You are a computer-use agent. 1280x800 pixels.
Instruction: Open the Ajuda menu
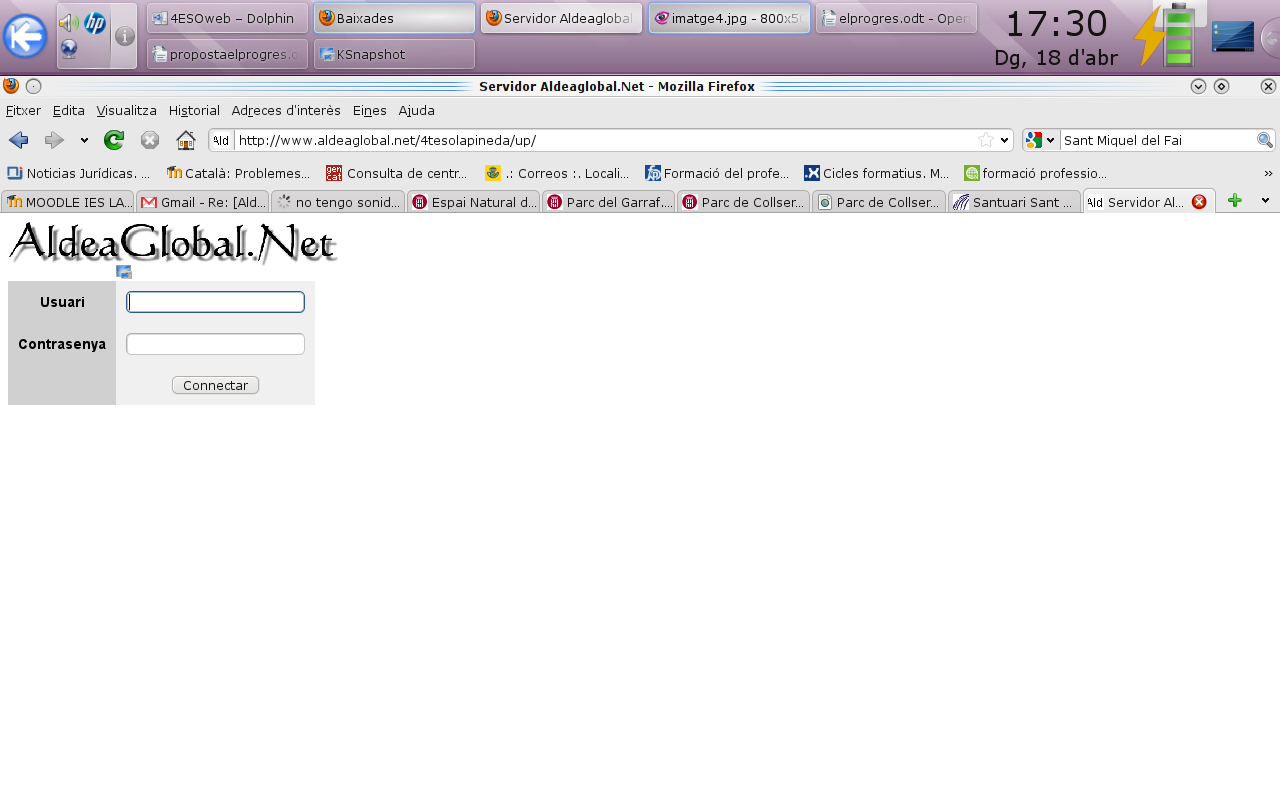point(416,110)
